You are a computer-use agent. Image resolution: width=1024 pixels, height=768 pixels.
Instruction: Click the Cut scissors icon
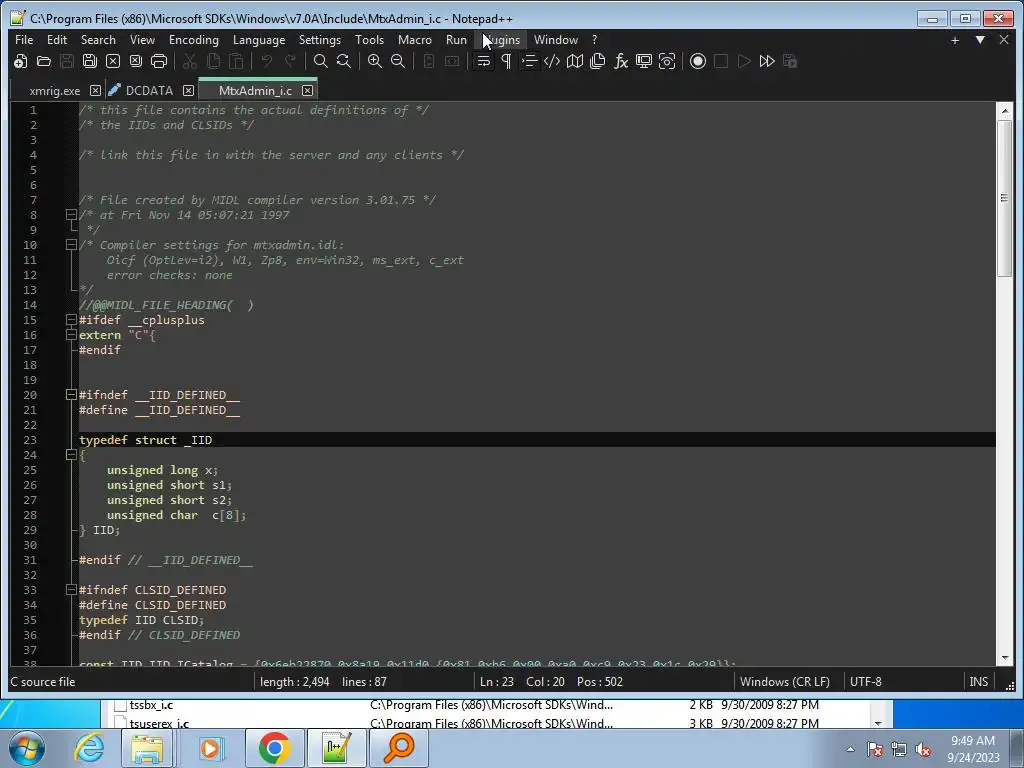point(190,61)
